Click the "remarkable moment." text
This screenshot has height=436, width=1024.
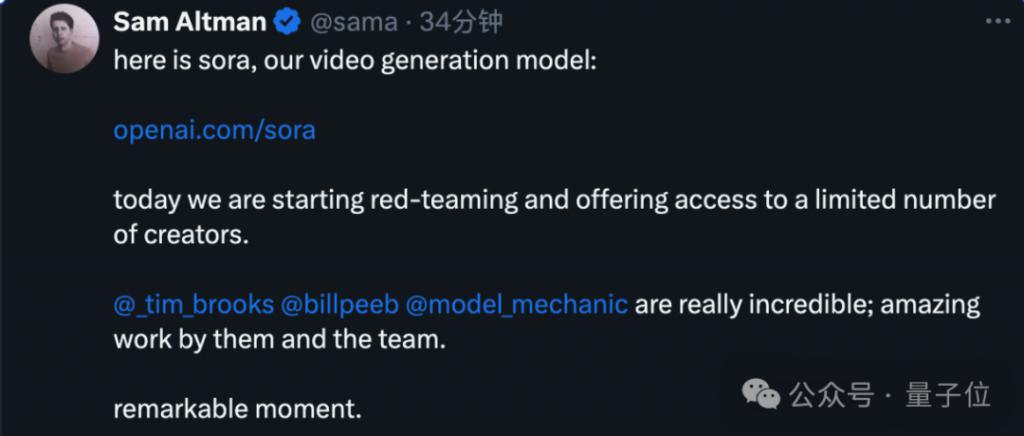click(236, 408)
